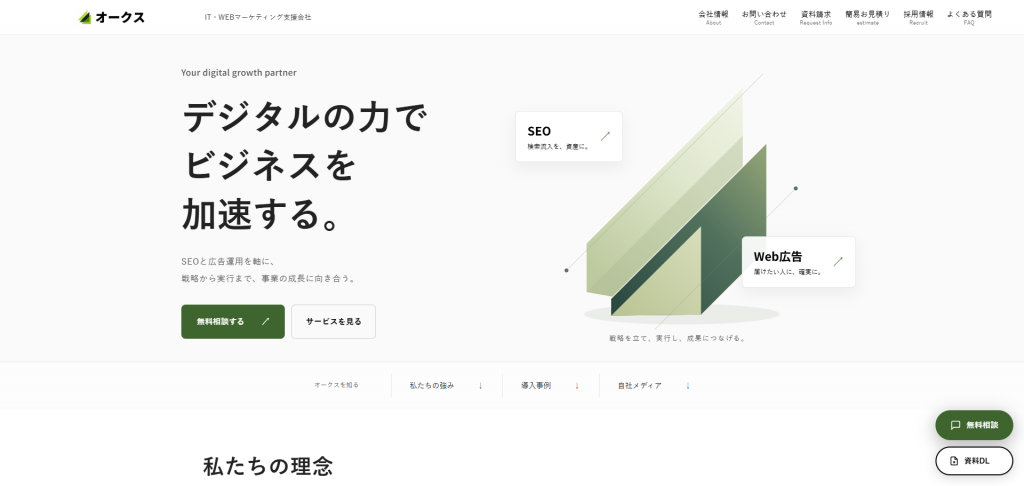Click the 私たちの理念 heading
The height and width of the screenshot is (486, 1024).
tap(268, 466)
